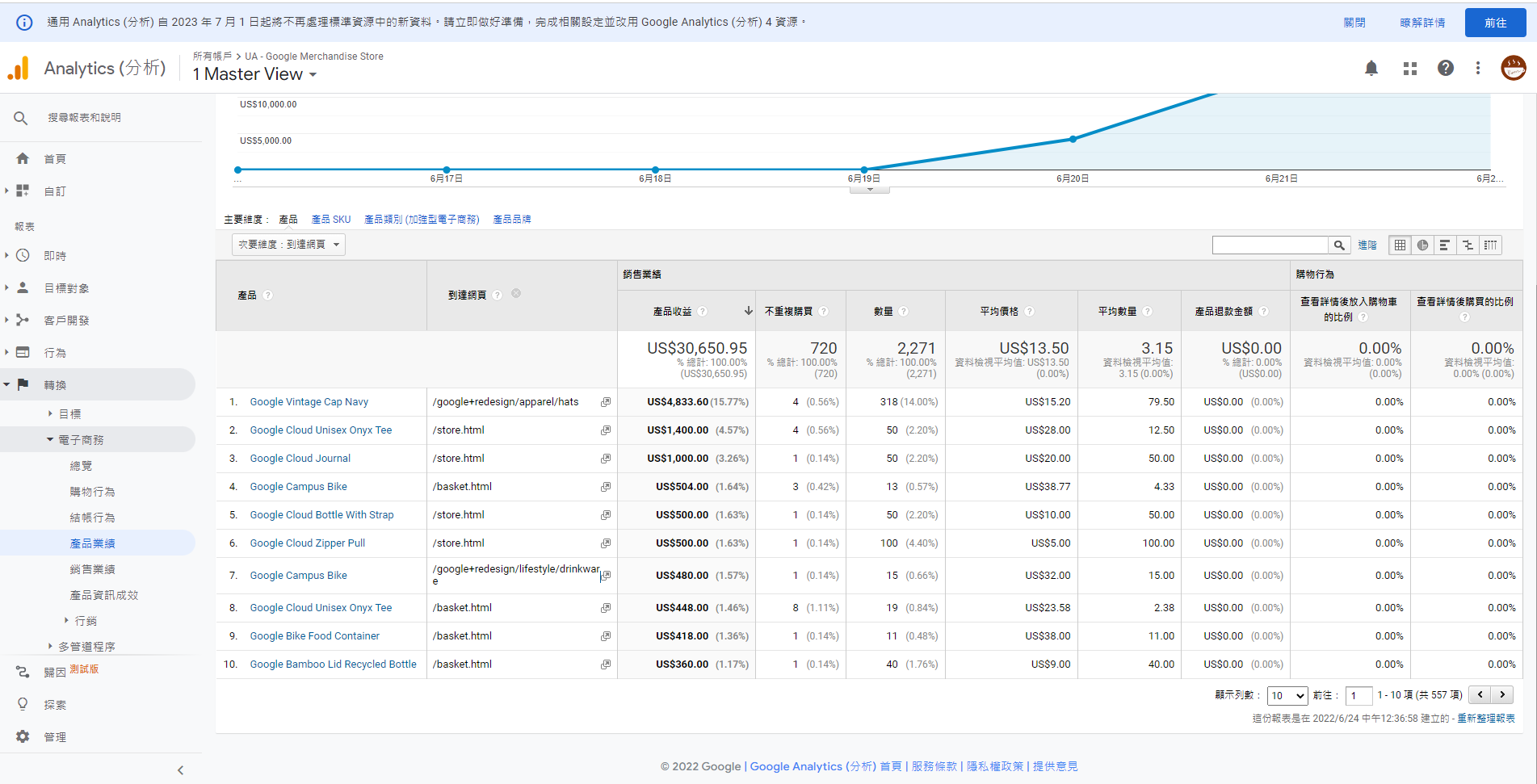Open the more options vertical dots menu
Image resolution: width=1537 pixels, height=784 pixels.
pyautogui.click(x=1478, y=69)
